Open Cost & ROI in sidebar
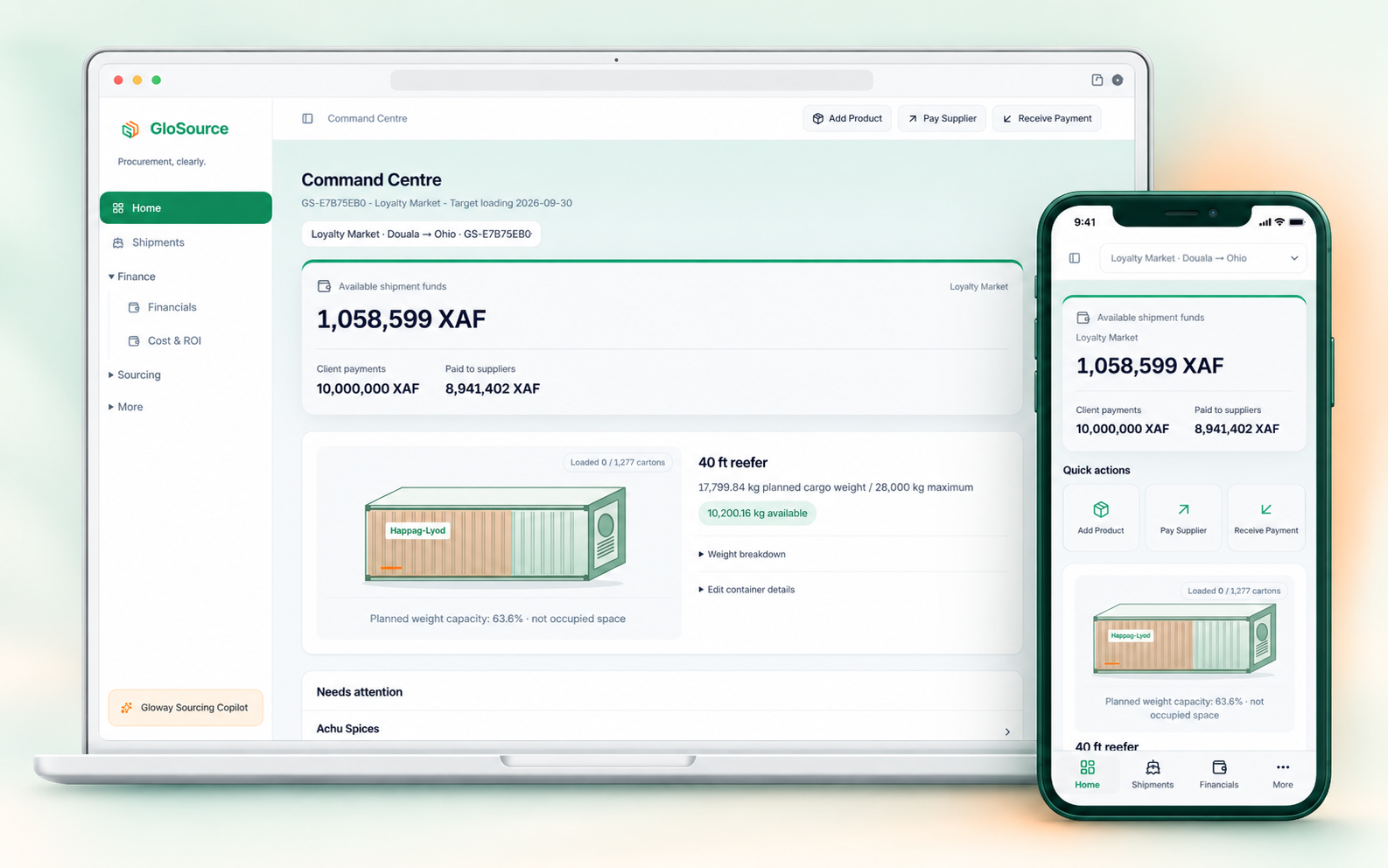Screen dimensions: 1388x868 (165, 340)
